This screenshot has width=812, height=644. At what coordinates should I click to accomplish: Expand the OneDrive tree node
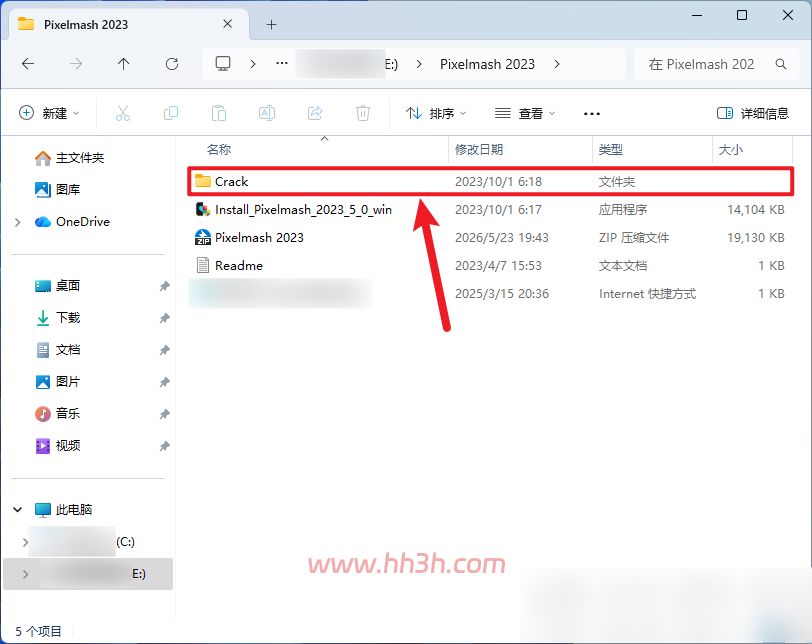[18, 222]
